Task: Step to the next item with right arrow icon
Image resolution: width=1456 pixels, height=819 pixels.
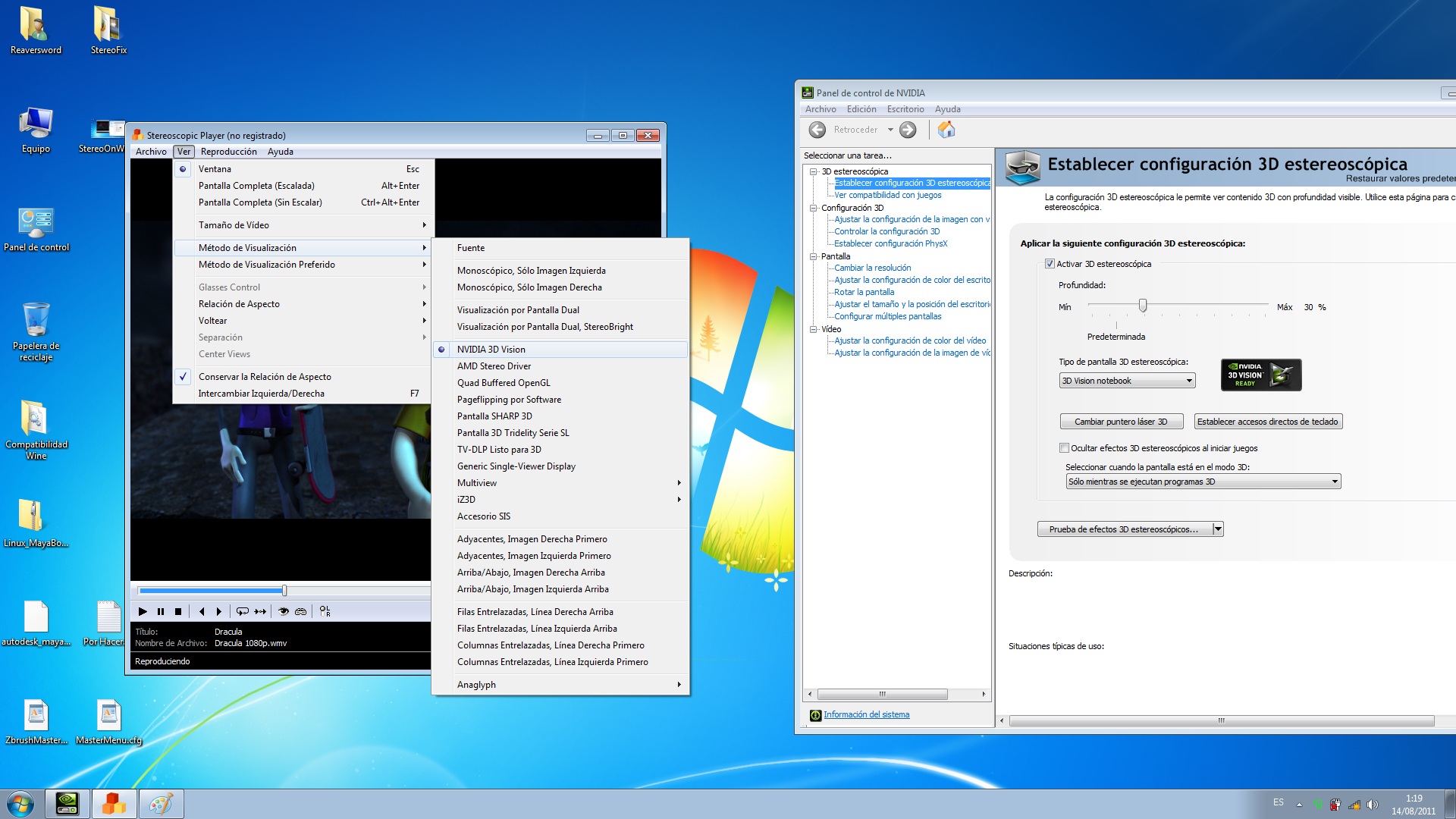Action: tap(219, 611)
